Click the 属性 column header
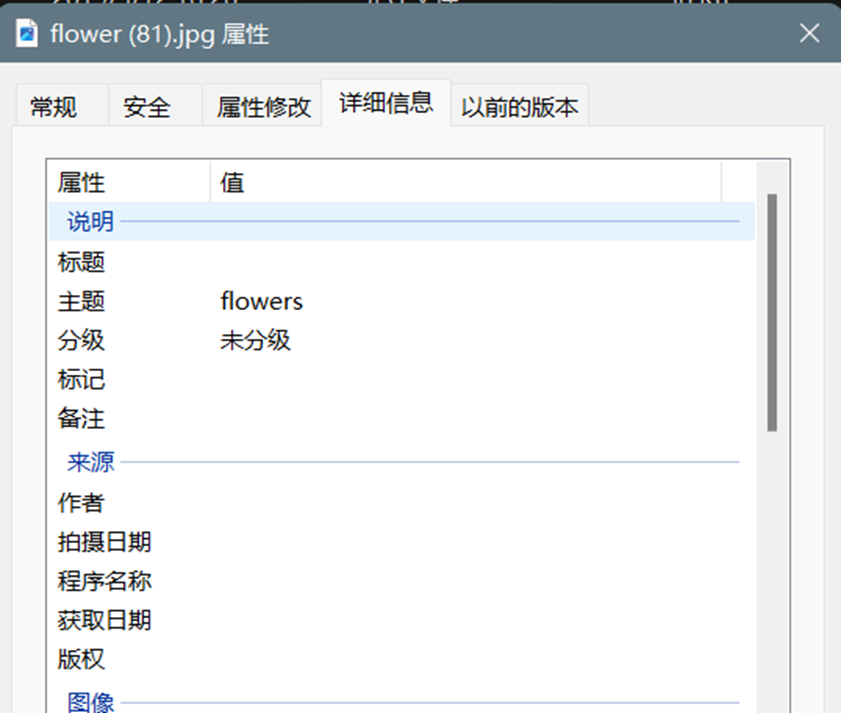The image size is (841, 713). (128, 183)
